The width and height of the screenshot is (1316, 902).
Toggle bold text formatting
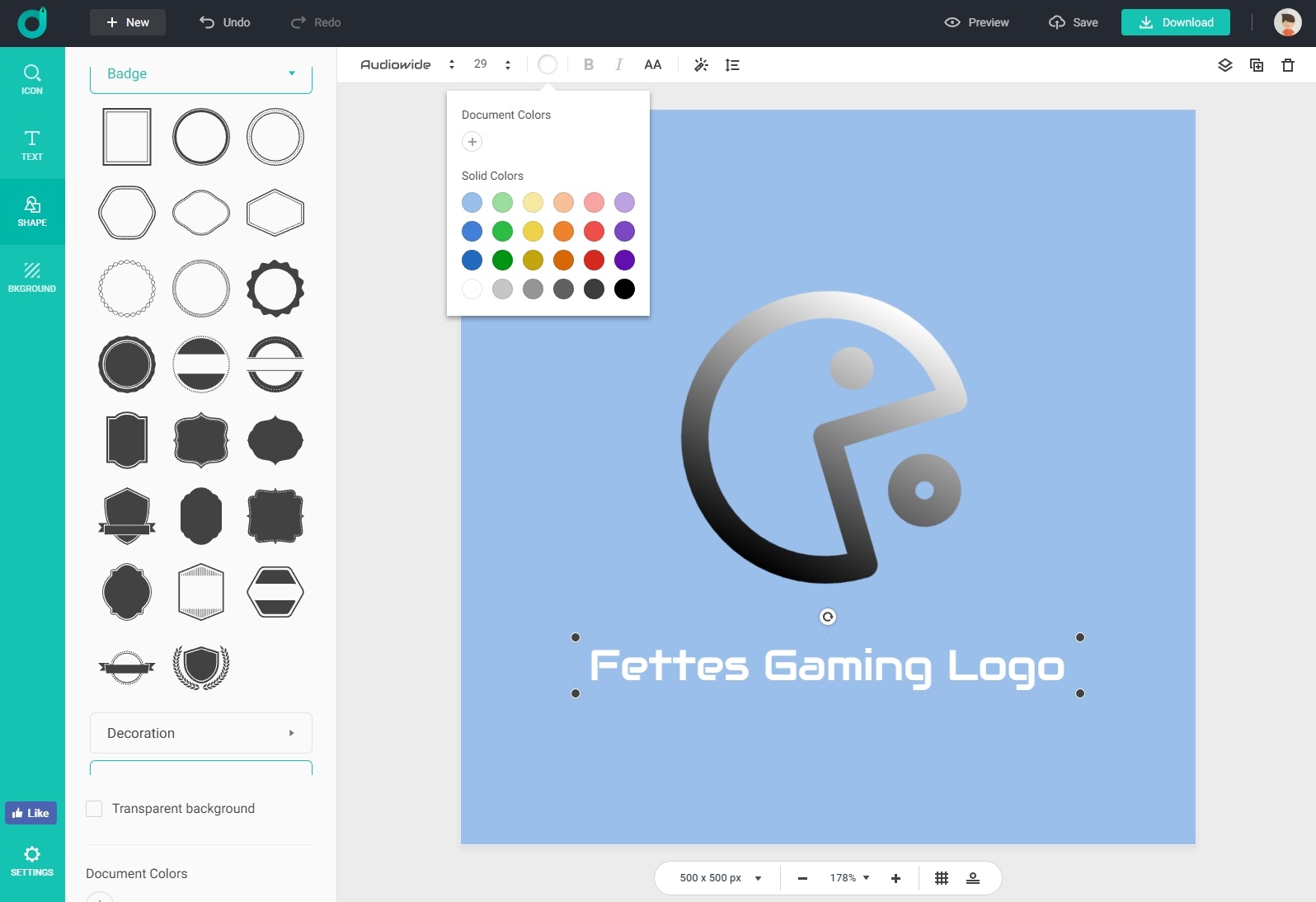(x=589, y=65)
